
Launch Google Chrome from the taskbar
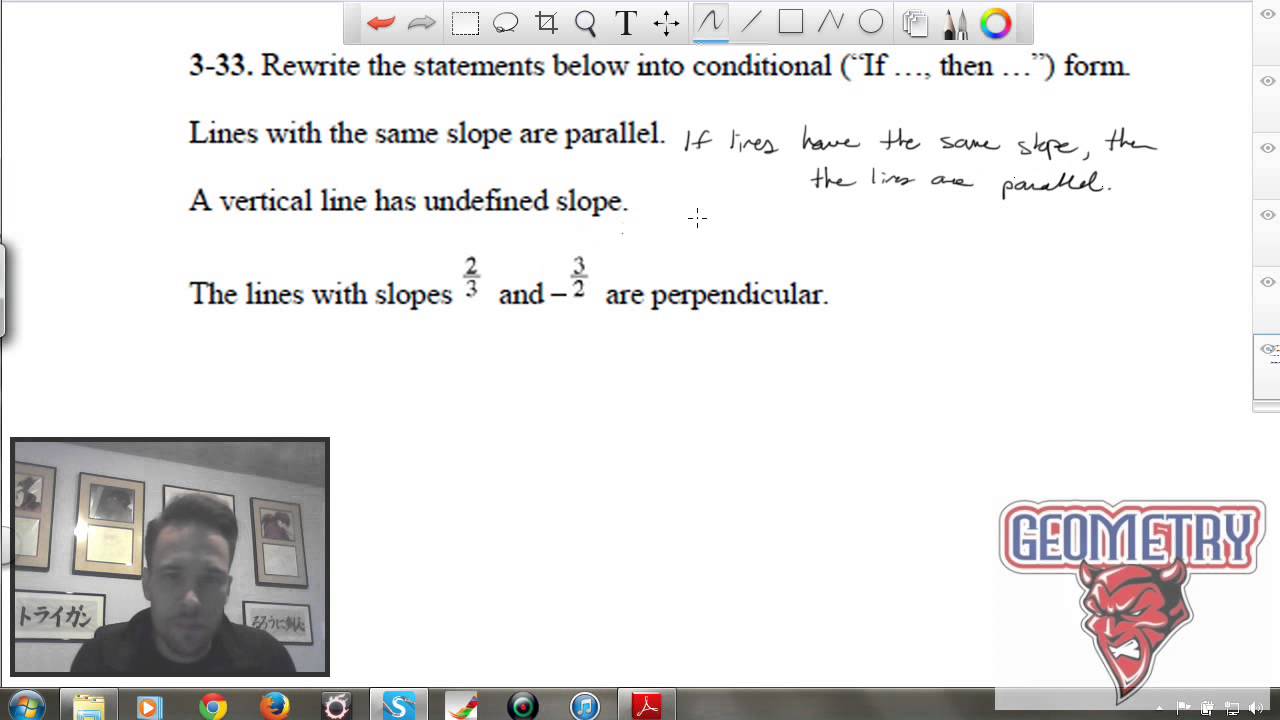[x=212, y=707]
